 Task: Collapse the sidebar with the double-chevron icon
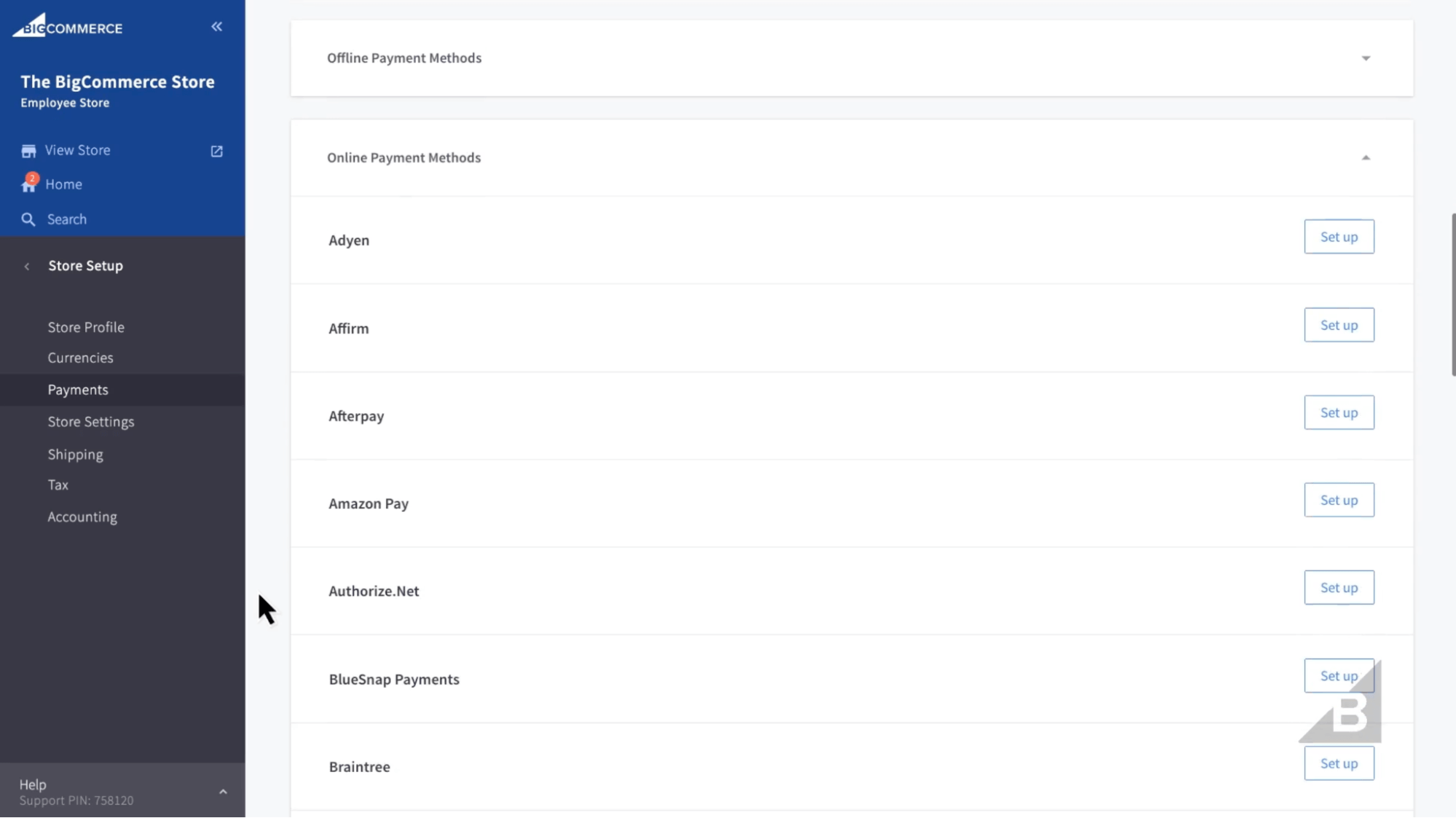[x=217, y=27]
